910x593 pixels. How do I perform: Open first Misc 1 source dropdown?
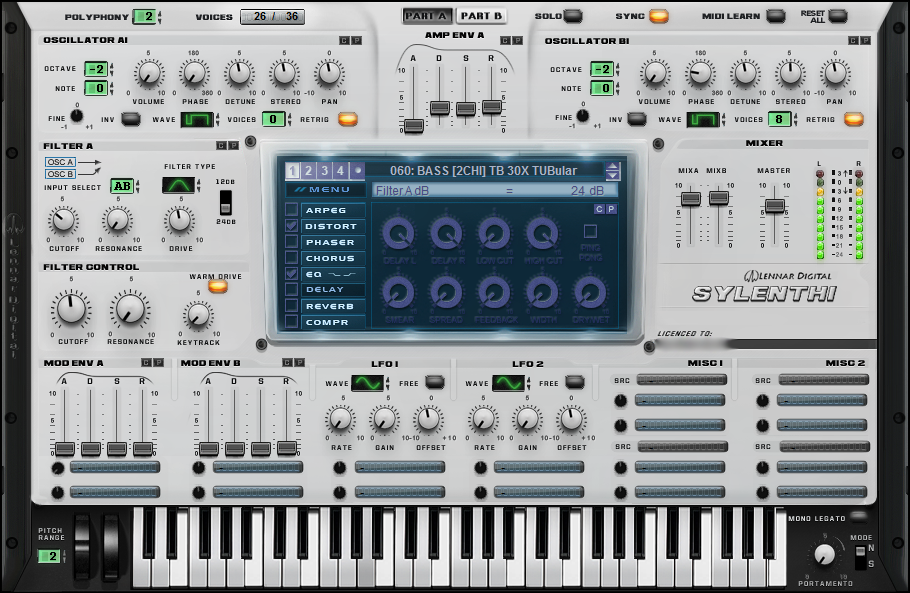pos(682,380)
